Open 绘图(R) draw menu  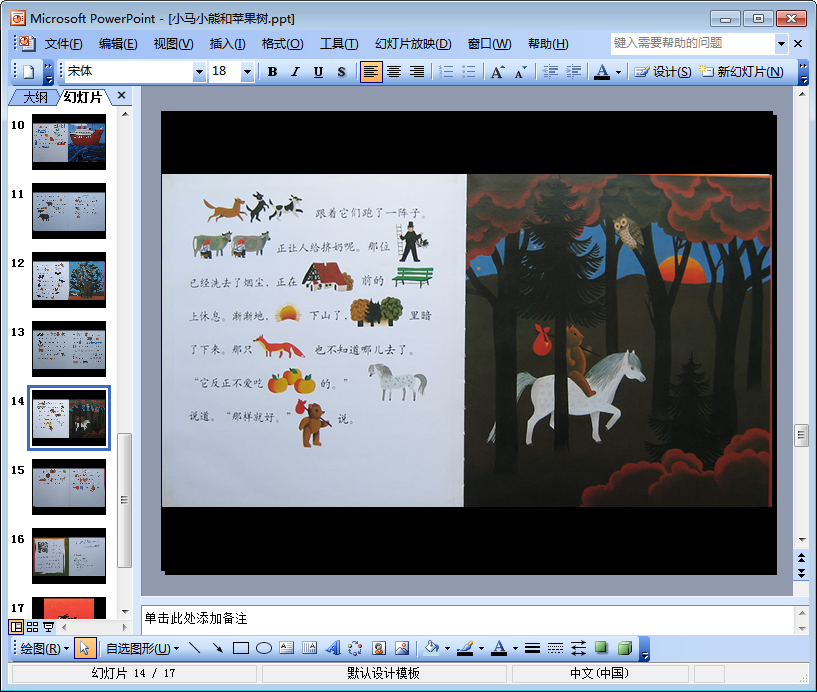click(44, 649)
